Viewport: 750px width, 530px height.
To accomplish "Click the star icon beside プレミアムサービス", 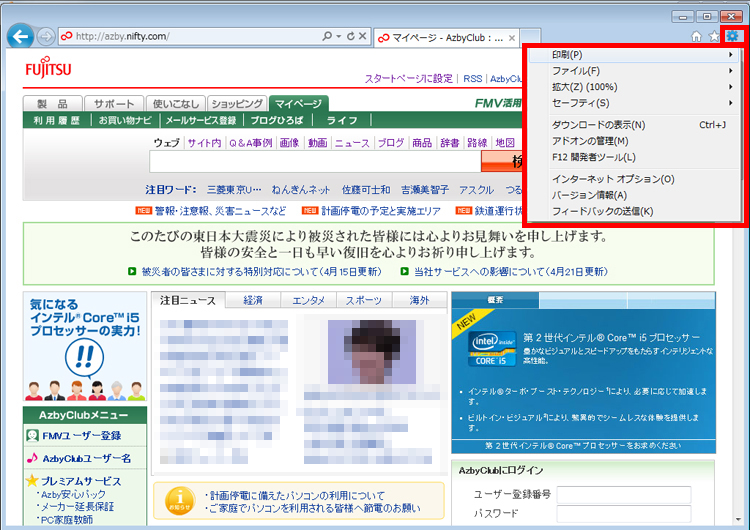I will pos(32,480).
